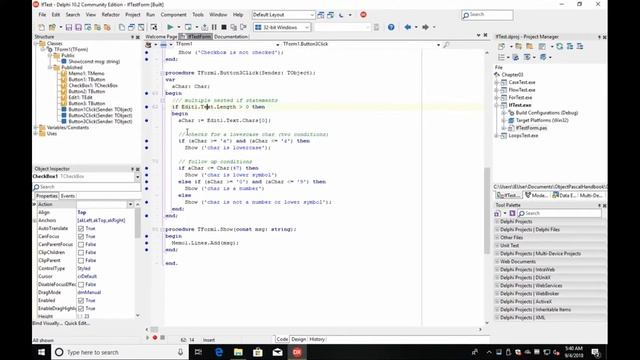The height and width of the screenshot is (360, 640).
Task: Select Button3Click in the Structure tree
Action: [x=100, y=122]
